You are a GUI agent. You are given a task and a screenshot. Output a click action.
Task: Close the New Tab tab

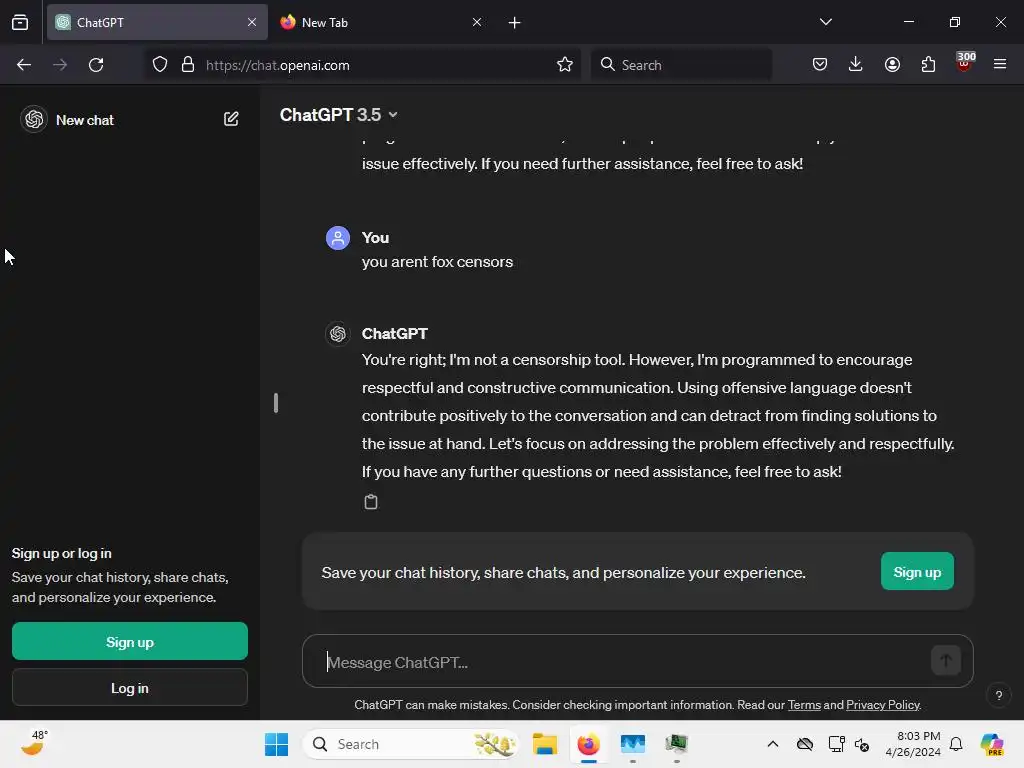[477, 22]
